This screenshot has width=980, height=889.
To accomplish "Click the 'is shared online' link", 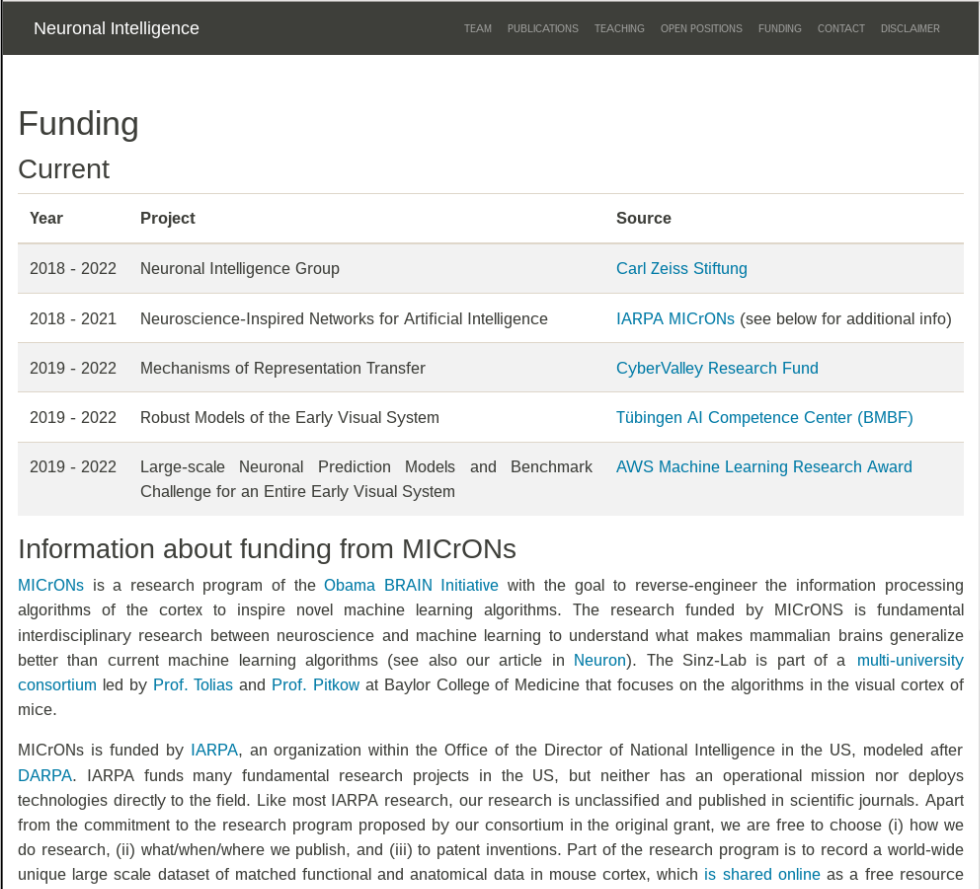I will point(762,875).
